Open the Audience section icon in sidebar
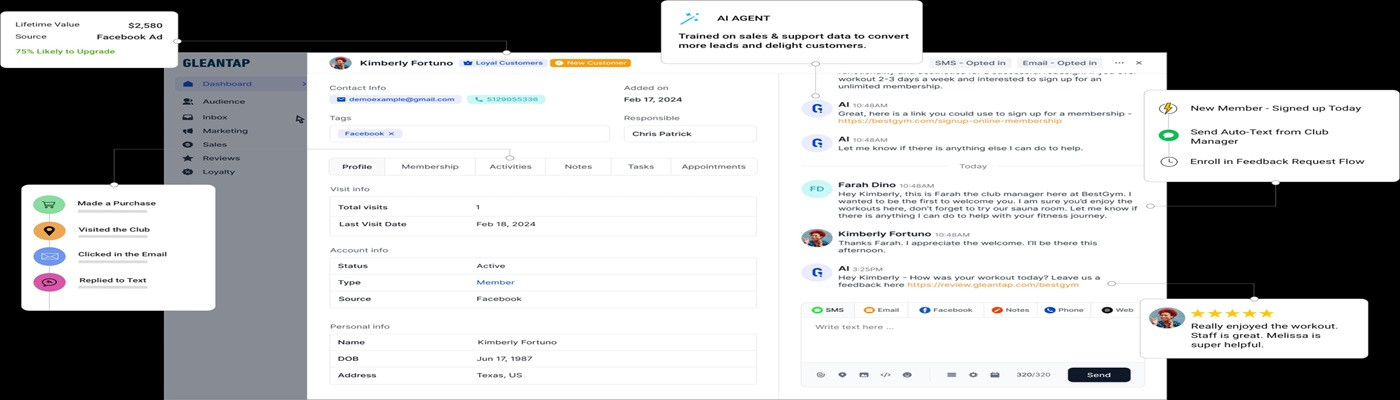This screenshot has height=400, width=1400. [188, 101]
